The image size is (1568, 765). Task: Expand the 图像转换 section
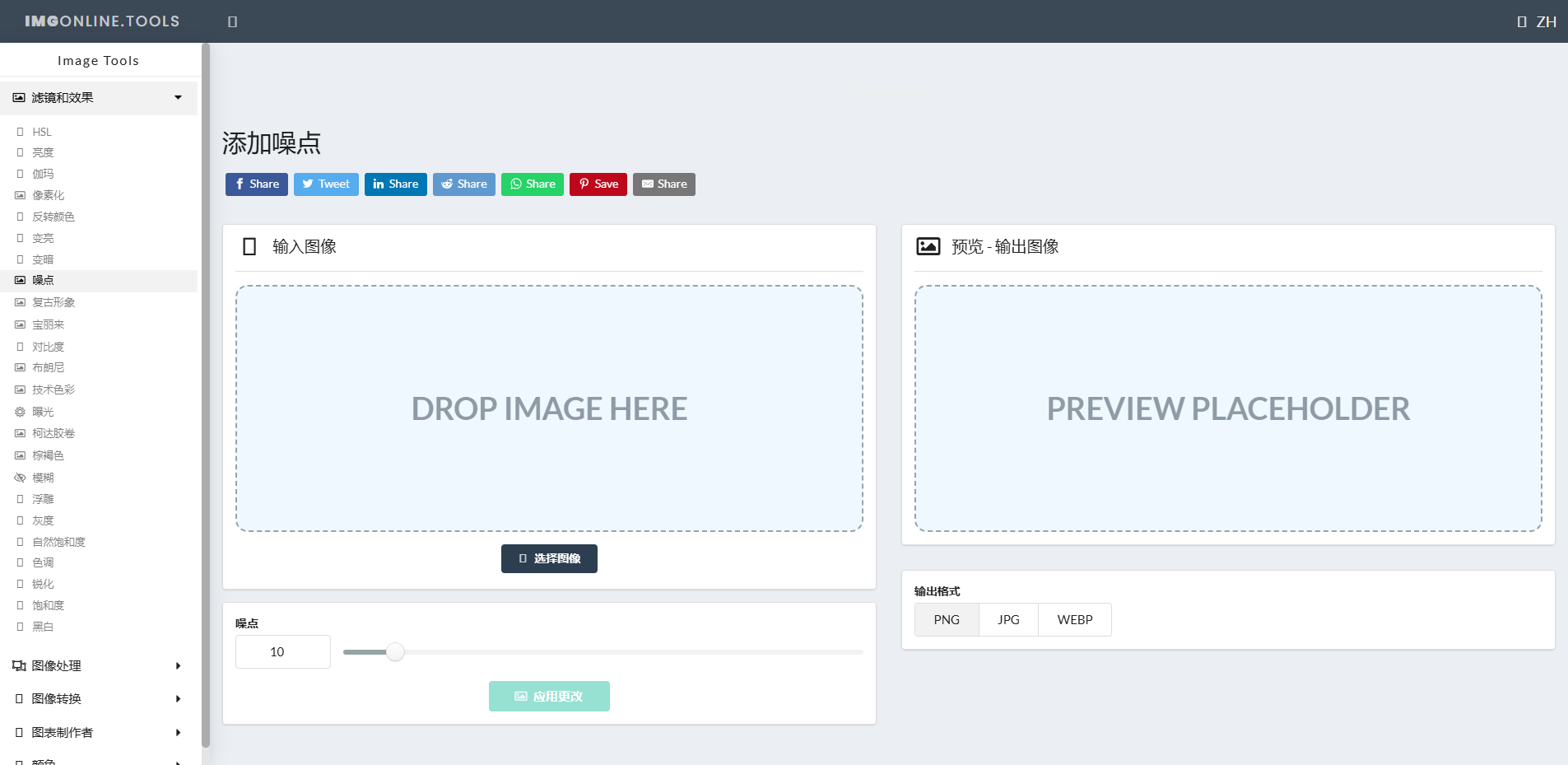coord(99,698)
